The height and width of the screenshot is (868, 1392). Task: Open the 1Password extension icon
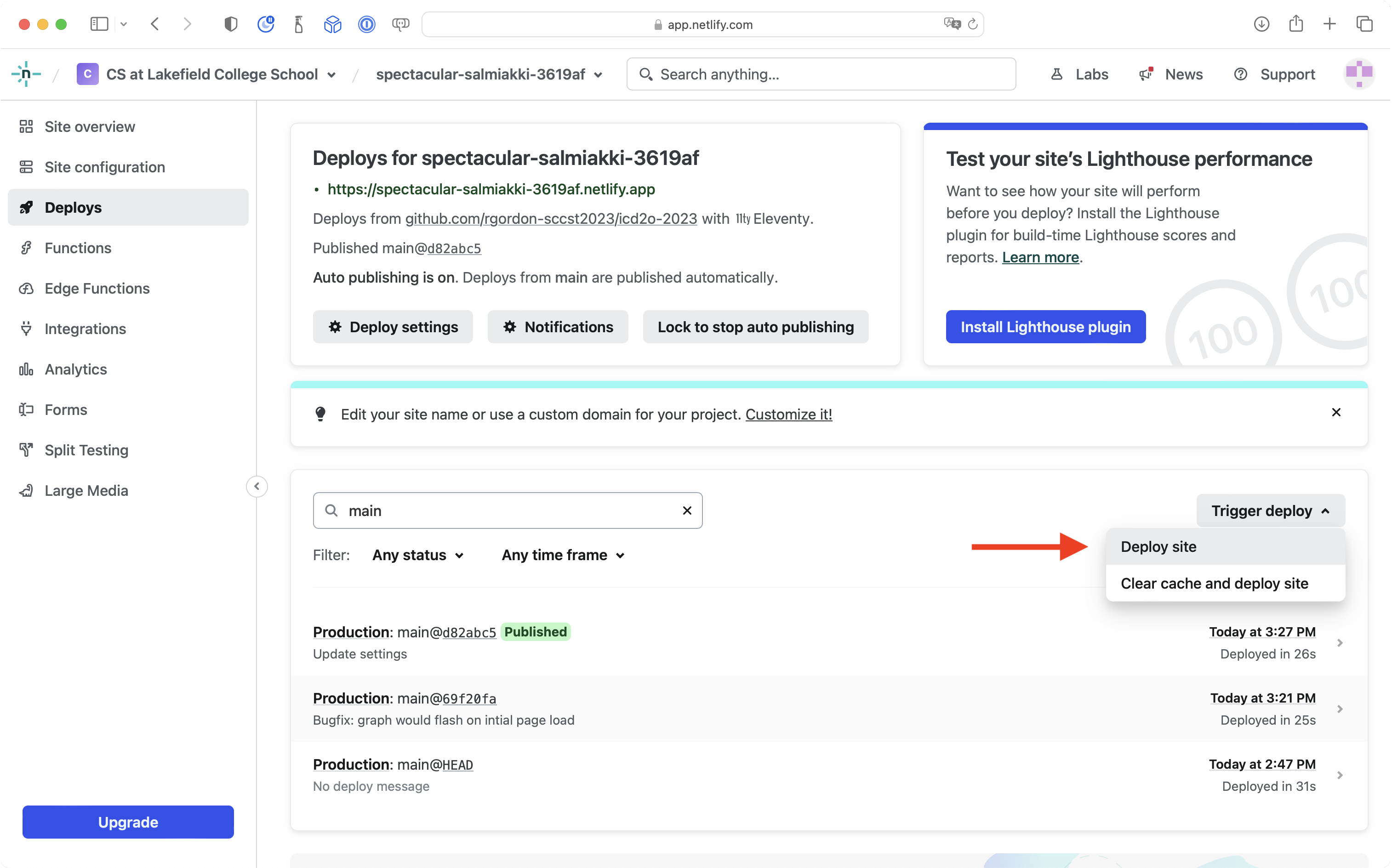(x=367, y=24)
